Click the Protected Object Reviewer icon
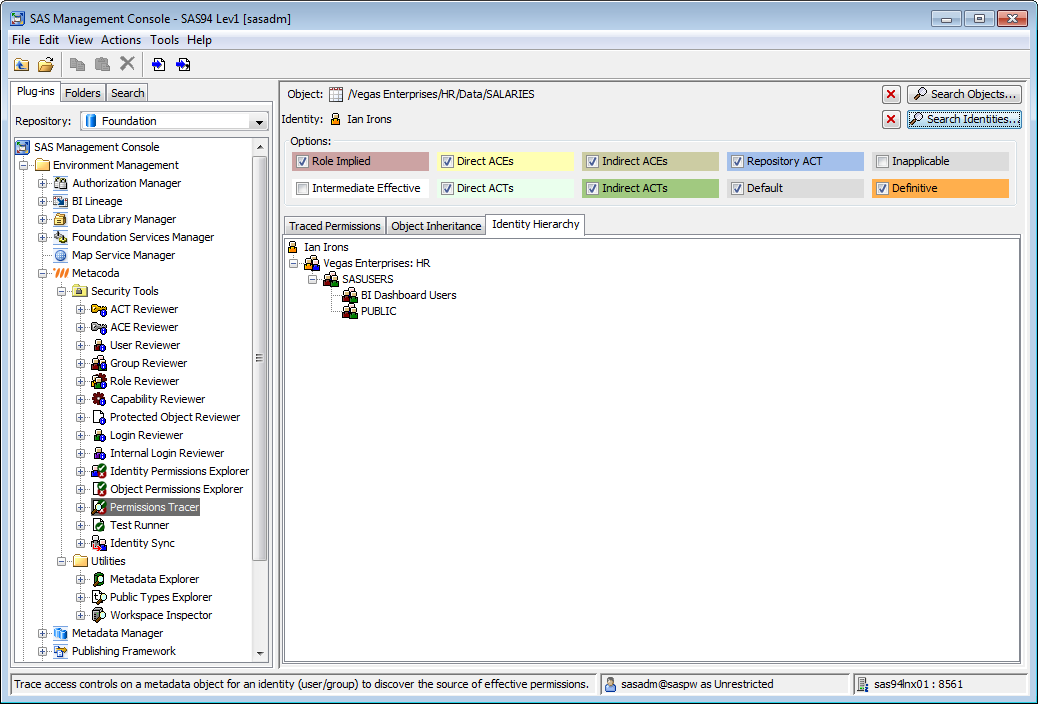This screenshot has width=1038, height=704. coord(99,417)
